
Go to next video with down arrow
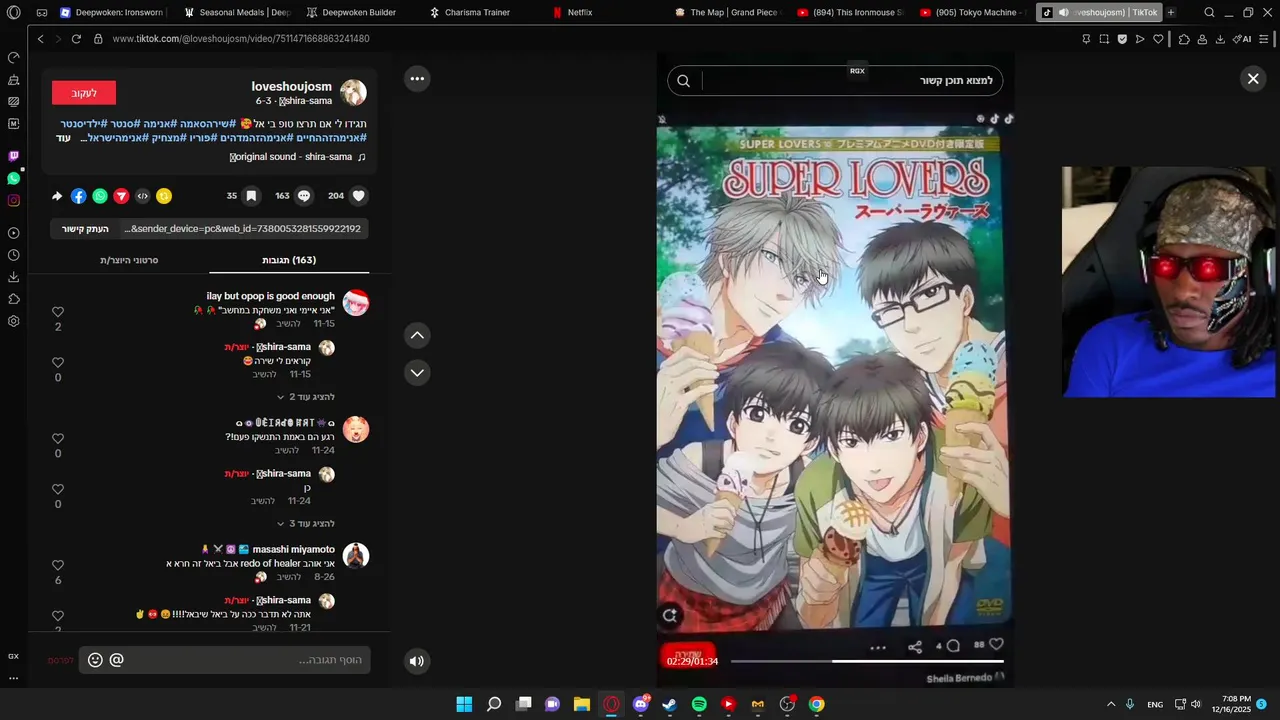[417, 372]
